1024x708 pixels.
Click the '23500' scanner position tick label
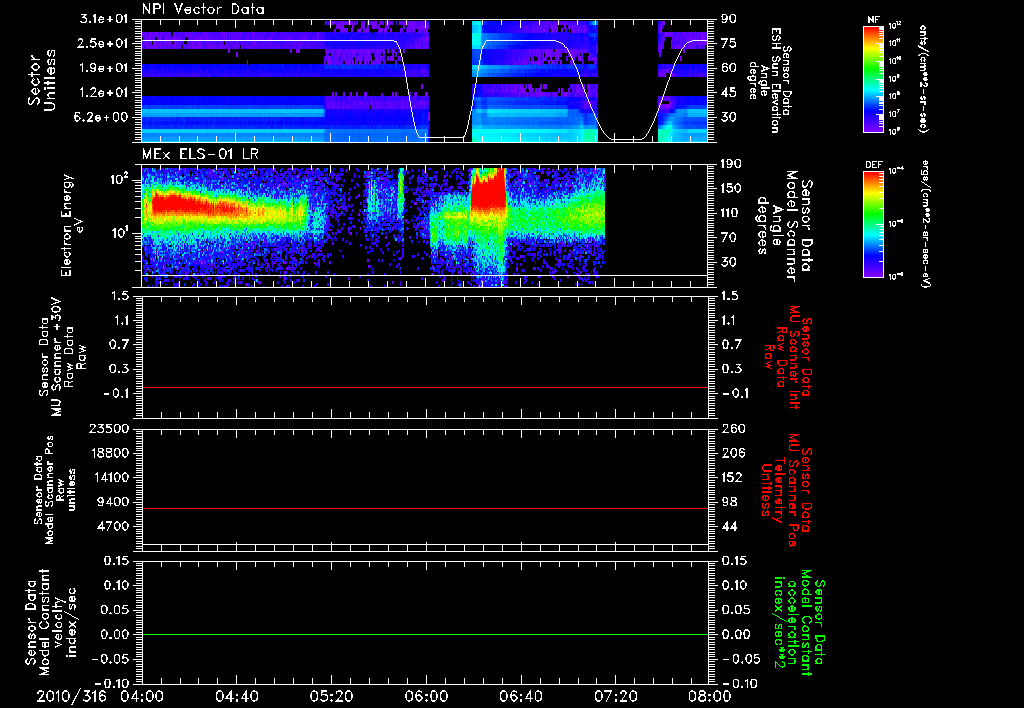coord(107,428)
